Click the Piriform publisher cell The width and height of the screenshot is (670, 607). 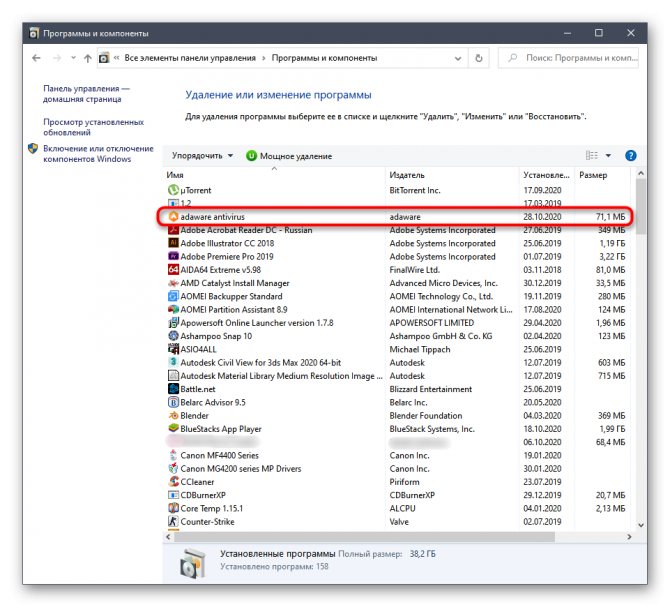(x=404, y=481)
